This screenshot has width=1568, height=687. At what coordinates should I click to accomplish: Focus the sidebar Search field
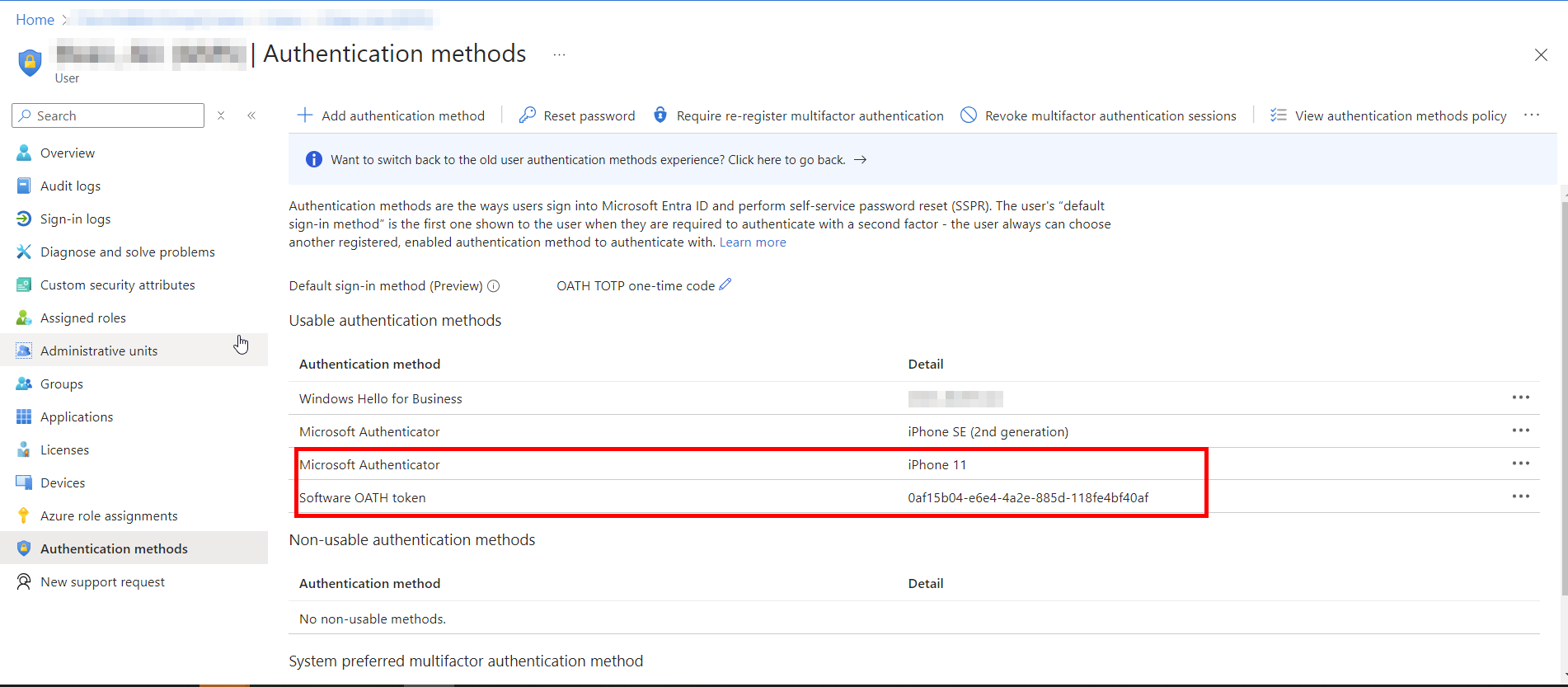[108, 115]
